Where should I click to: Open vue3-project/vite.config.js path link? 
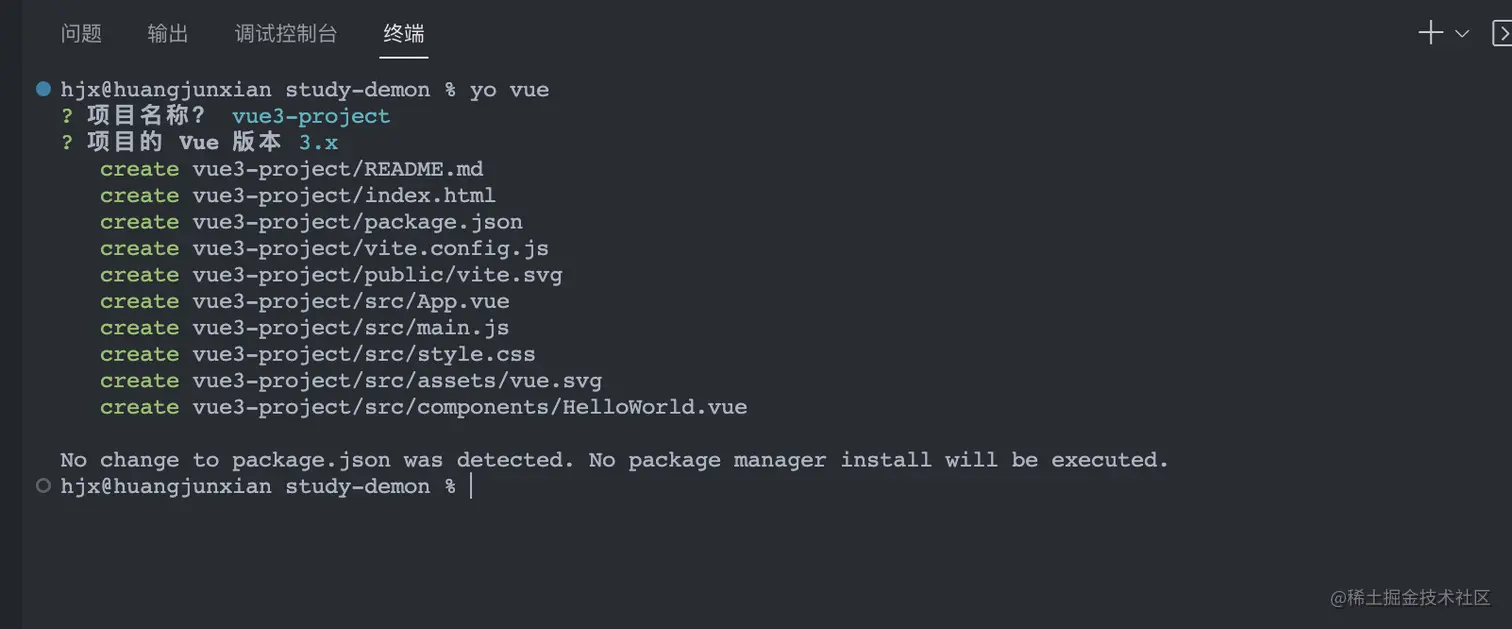pyautogui.click(x=371, y=248)
